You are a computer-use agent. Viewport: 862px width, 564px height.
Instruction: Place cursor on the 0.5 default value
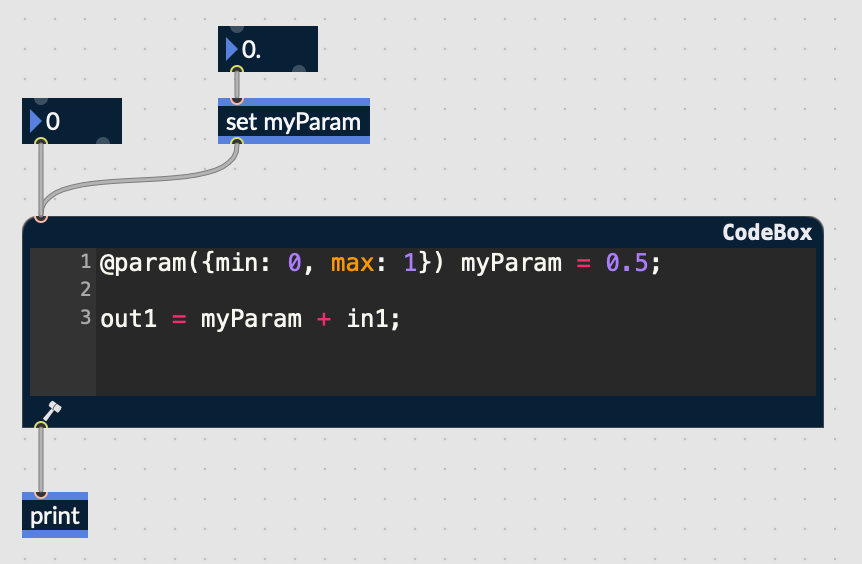pos(627,263)
